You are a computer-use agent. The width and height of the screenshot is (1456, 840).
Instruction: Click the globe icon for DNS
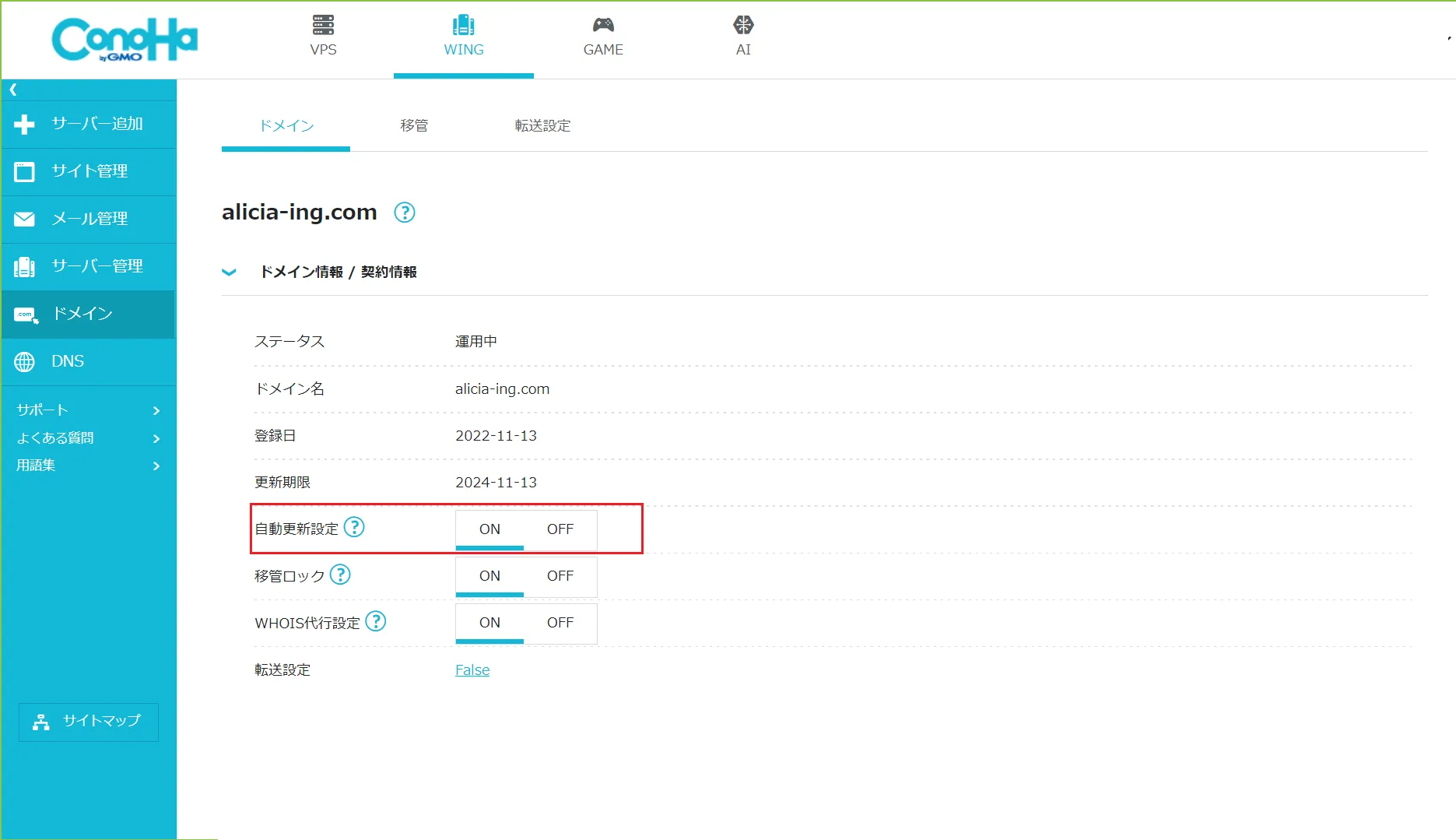click(25, 362)
